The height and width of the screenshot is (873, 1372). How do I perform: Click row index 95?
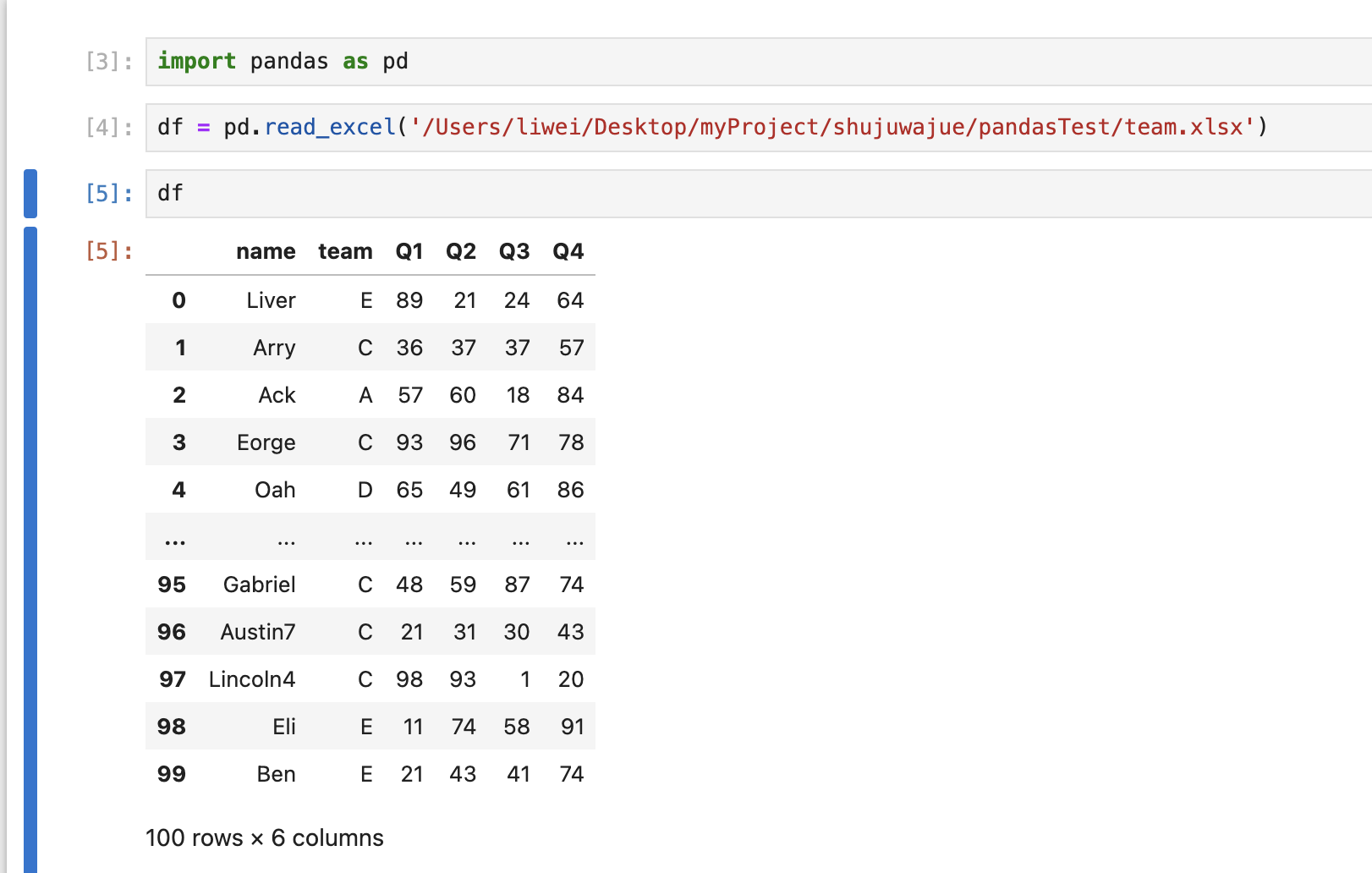tap(172, 585)
